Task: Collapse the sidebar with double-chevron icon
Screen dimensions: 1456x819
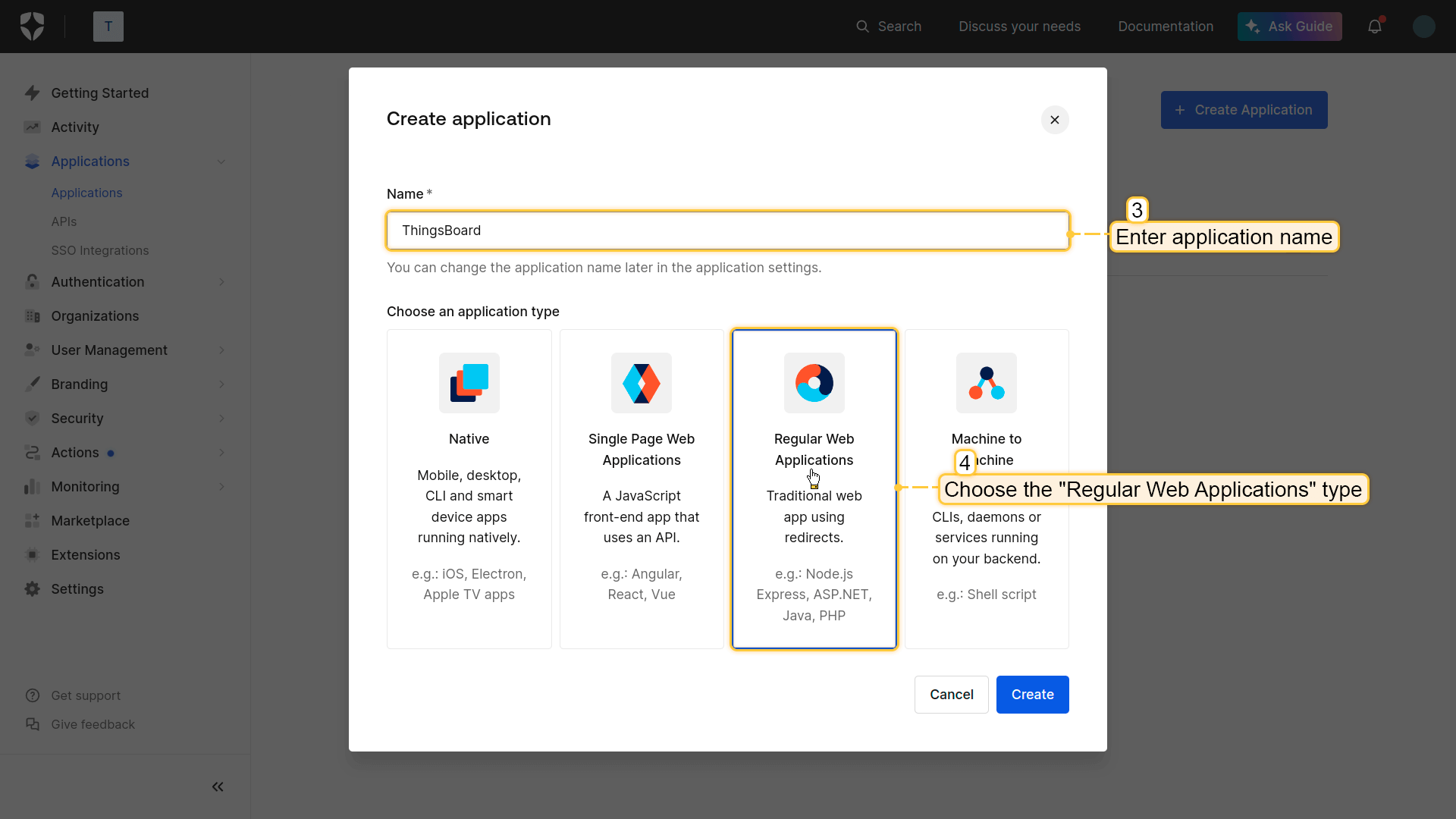Action: pyautogui.click(x=218, y=787)
